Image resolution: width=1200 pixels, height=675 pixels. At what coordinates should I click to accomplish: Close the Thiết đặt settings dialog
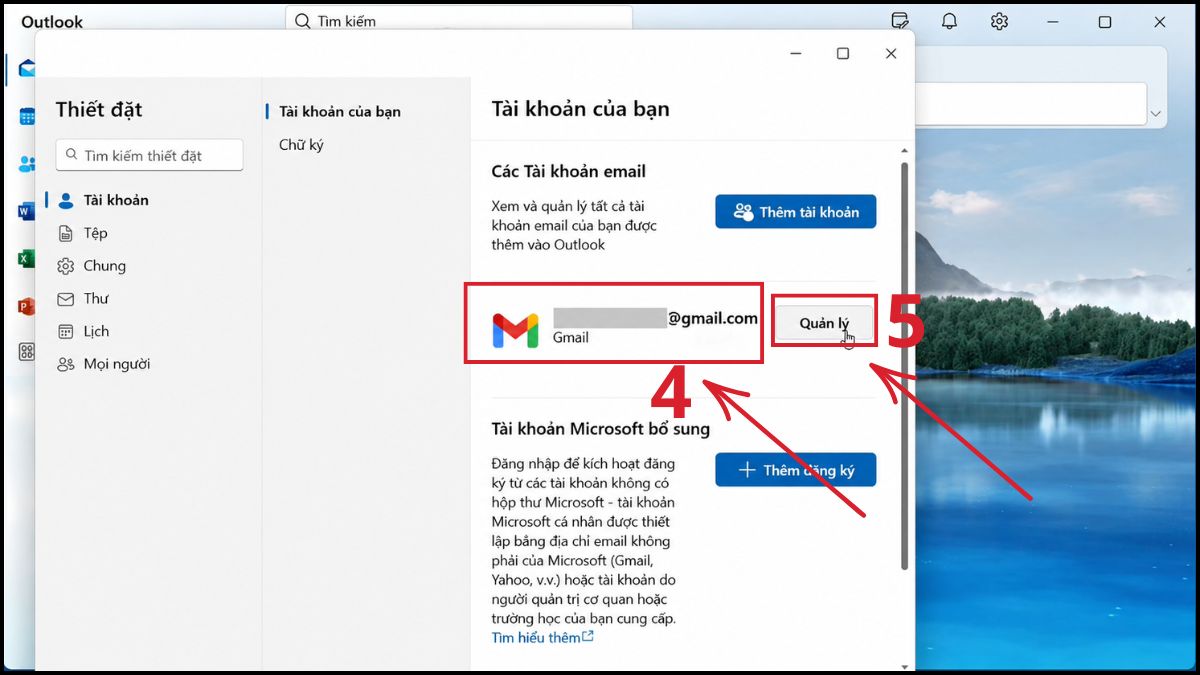tap(891, 54)
